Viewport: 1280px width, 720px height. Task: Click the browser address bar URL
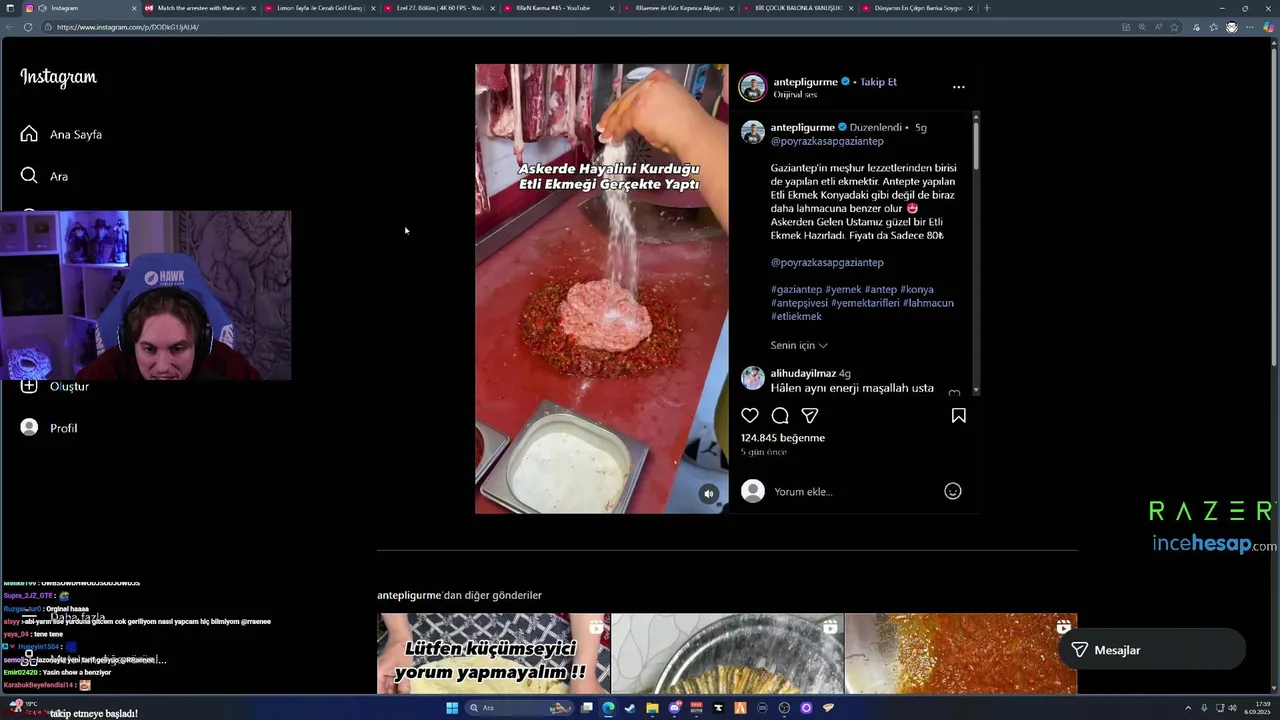coord(128,27)
